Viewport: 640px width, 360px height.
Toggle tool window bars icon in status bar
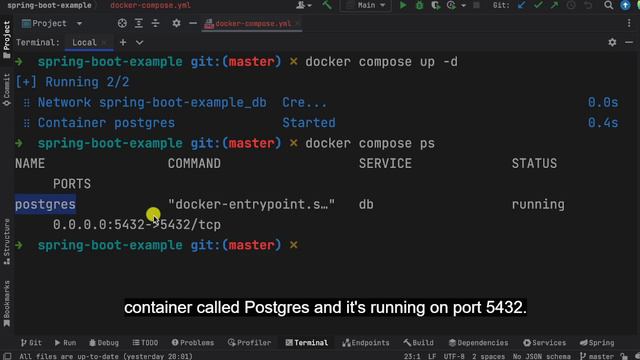[x=7, y=356]
